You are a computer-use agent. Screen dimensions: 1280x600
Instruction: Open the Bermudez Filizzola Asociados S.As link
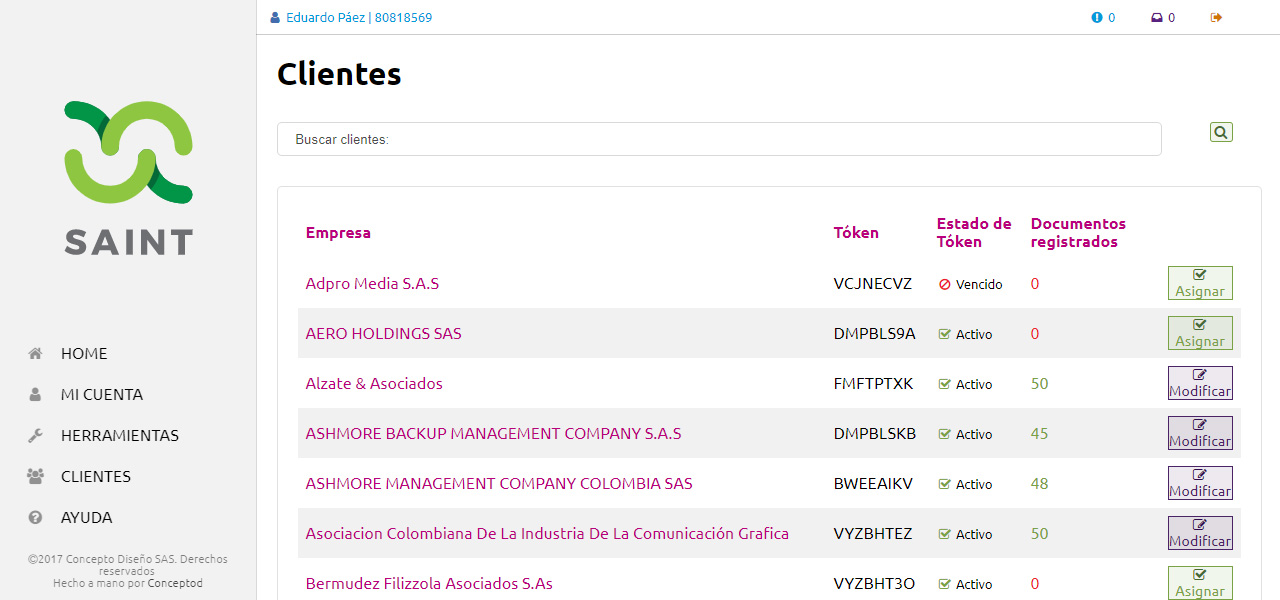pos(429,583)
